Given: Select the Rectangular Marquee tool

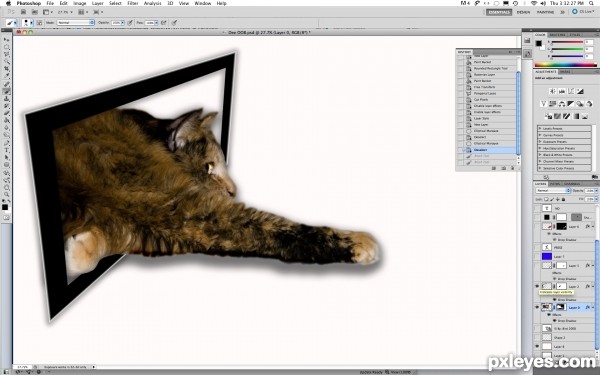Looking at the screenshot, I should (x=7, y=47).
